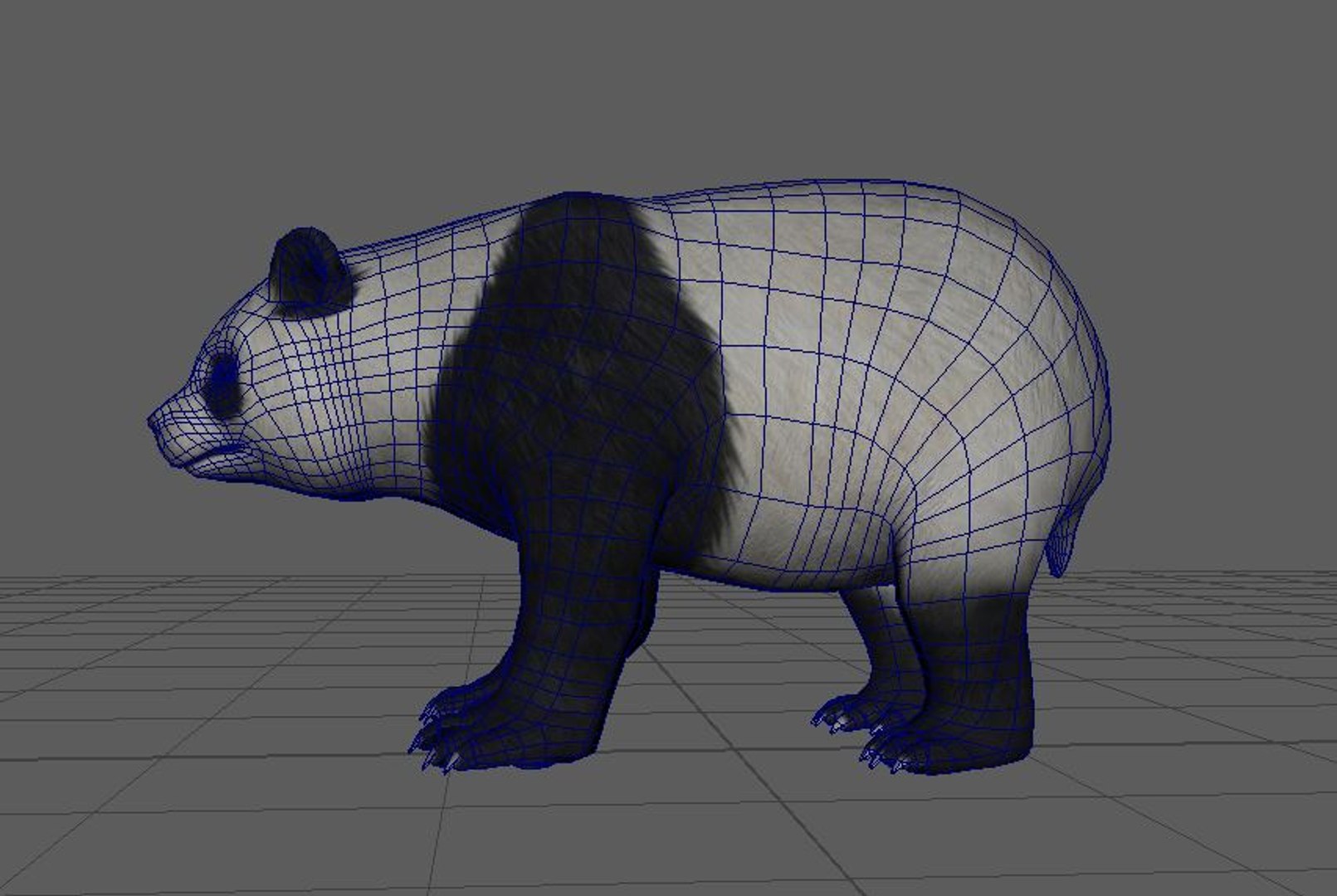Screen dimensions: 1337x896
Task: Click the front paw claws
Action: coord(436,734)
